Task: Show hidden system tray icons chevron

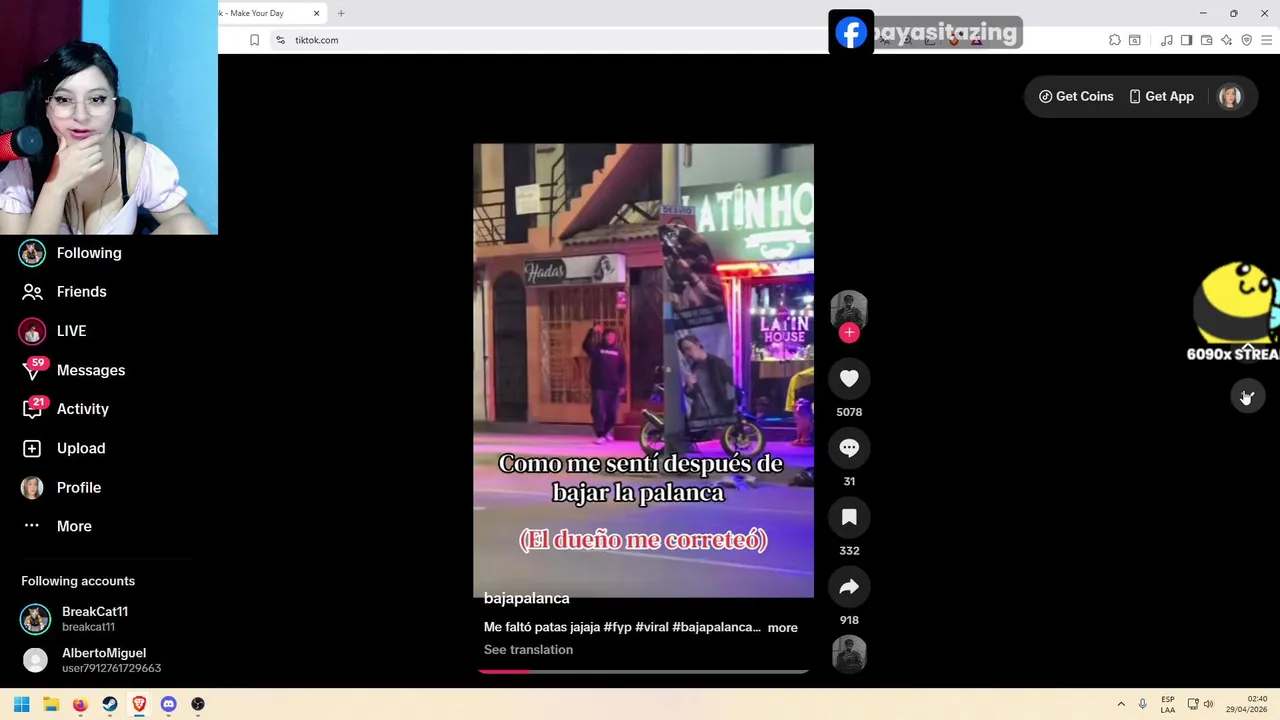Action: click(1121, 704)
